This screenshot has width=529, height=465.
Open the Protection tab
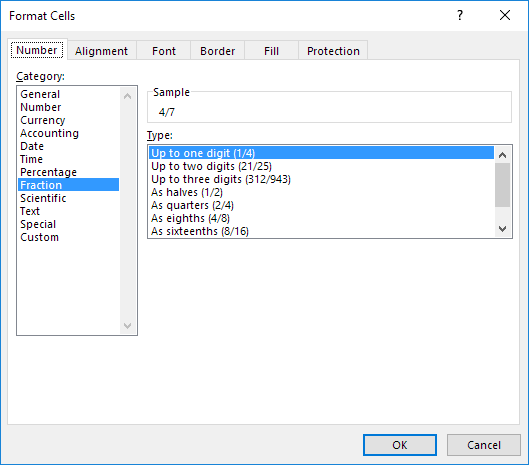[x=333, y=51]
